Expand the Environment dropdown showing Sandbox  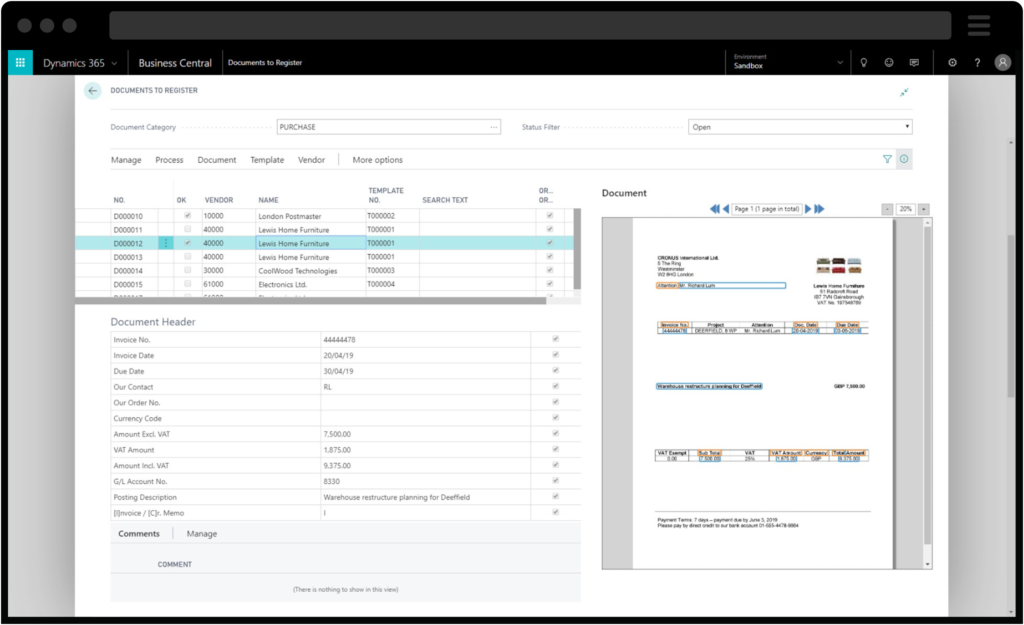[841, 60]
